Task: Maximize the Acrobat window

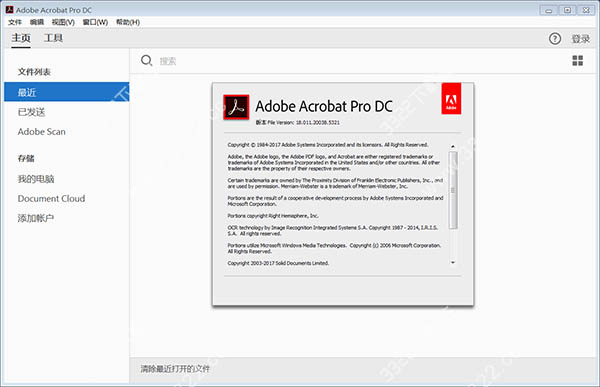Action: click(567, 10)
